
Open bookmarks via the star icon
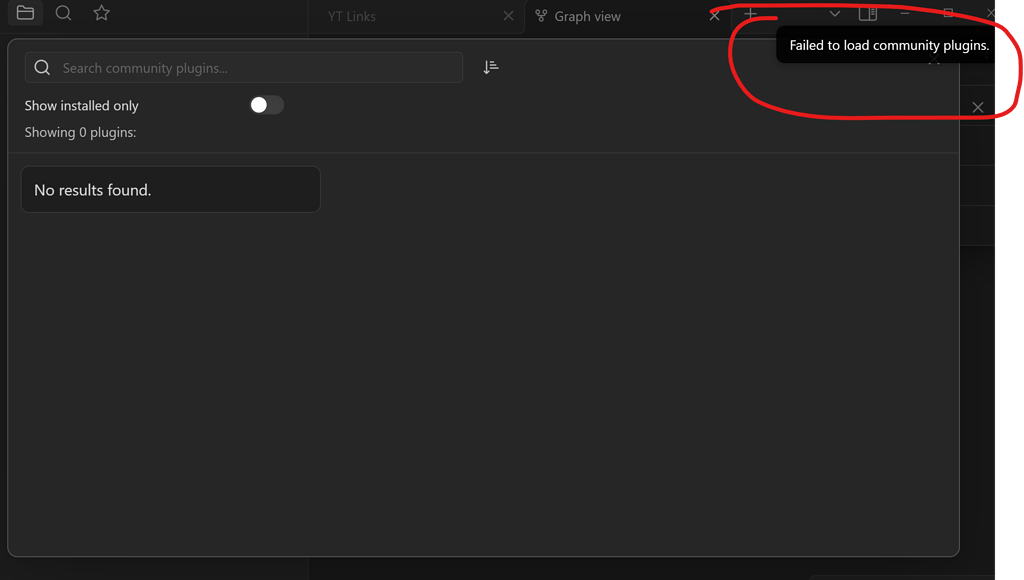point(101,13)
